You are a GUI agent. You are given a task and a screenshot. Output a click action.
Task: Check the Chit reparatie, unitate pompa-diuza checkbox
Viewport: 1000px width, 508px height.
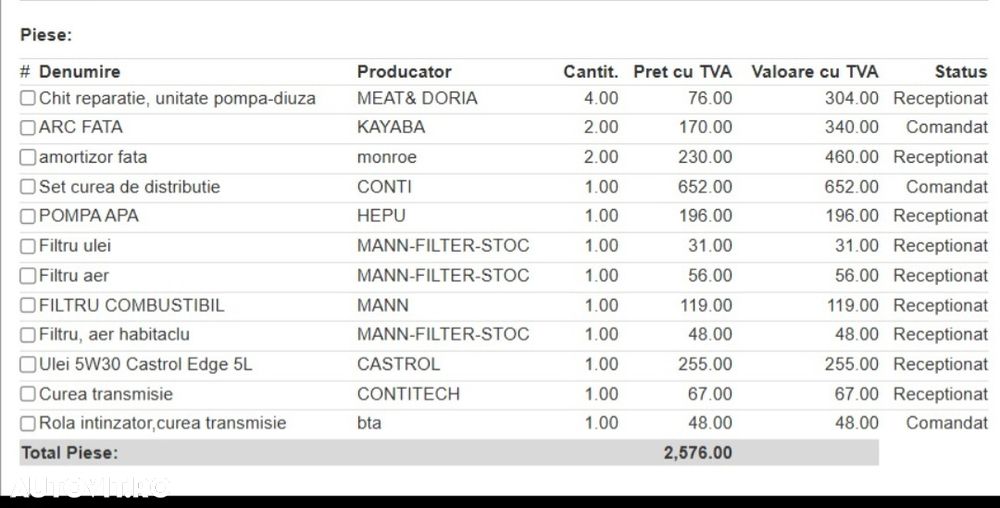pyautogui.click(x=28, y=99)
